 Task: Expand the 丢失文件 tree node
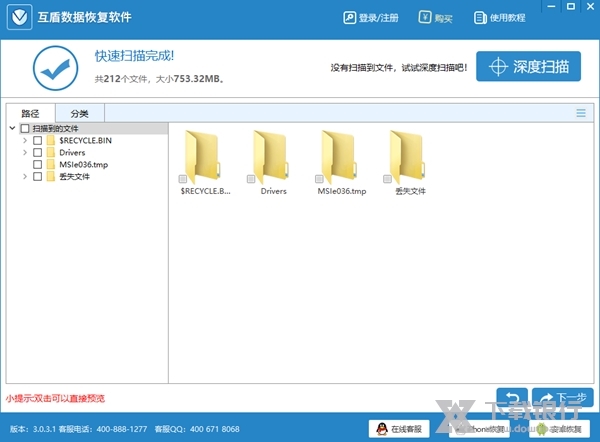pos(25,176)
